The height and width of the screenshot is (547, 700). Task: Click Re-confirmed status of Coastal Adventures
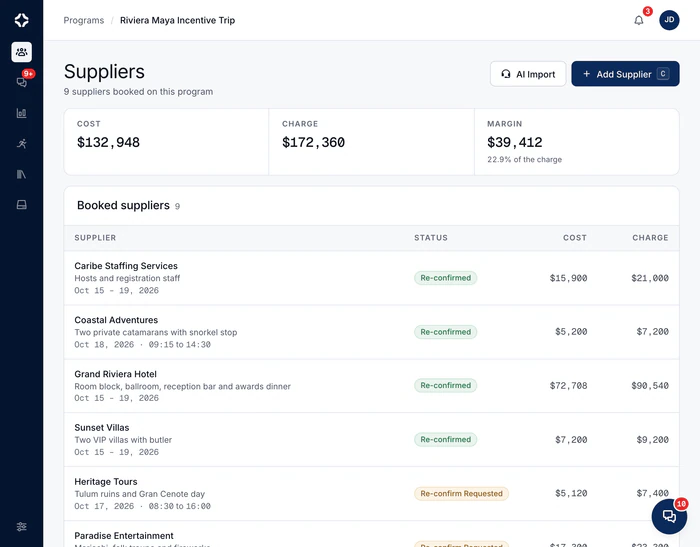(x=446, y=332)
